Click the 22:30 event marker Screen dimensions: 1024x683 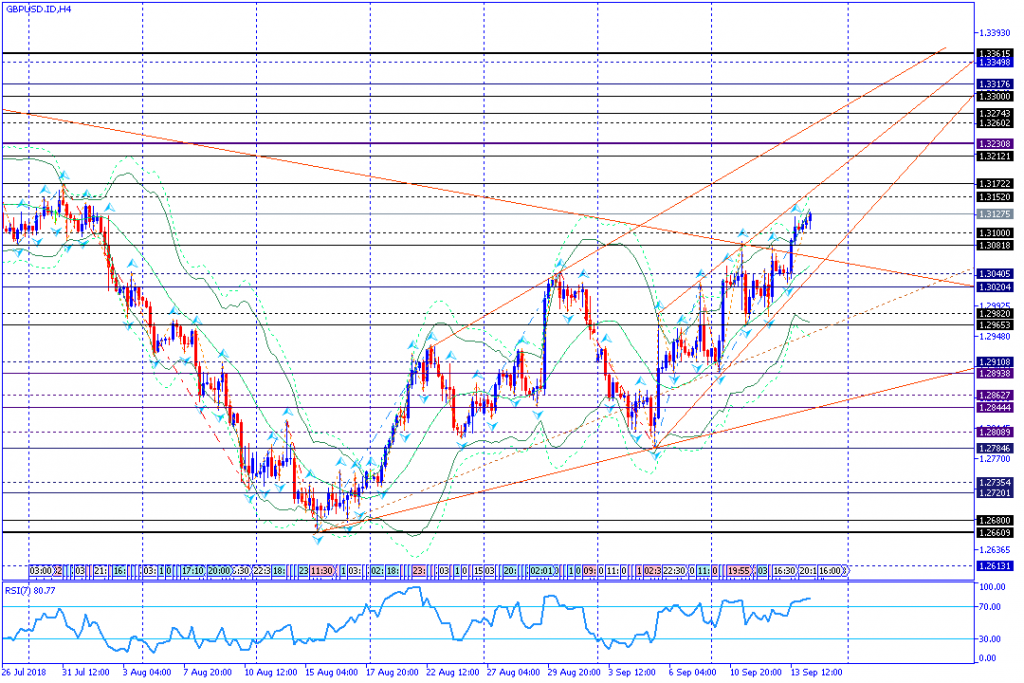(674, 570)
